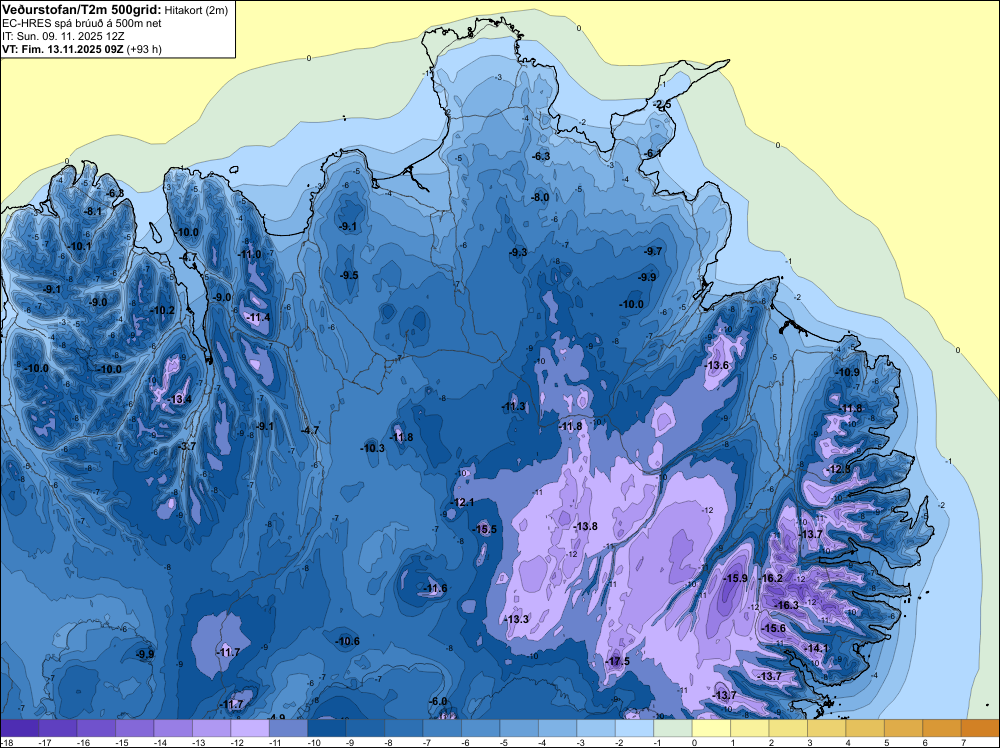Click the -11.4 temperature value
The height and width of the screenshot is (748, 1000).
[259, 318]
